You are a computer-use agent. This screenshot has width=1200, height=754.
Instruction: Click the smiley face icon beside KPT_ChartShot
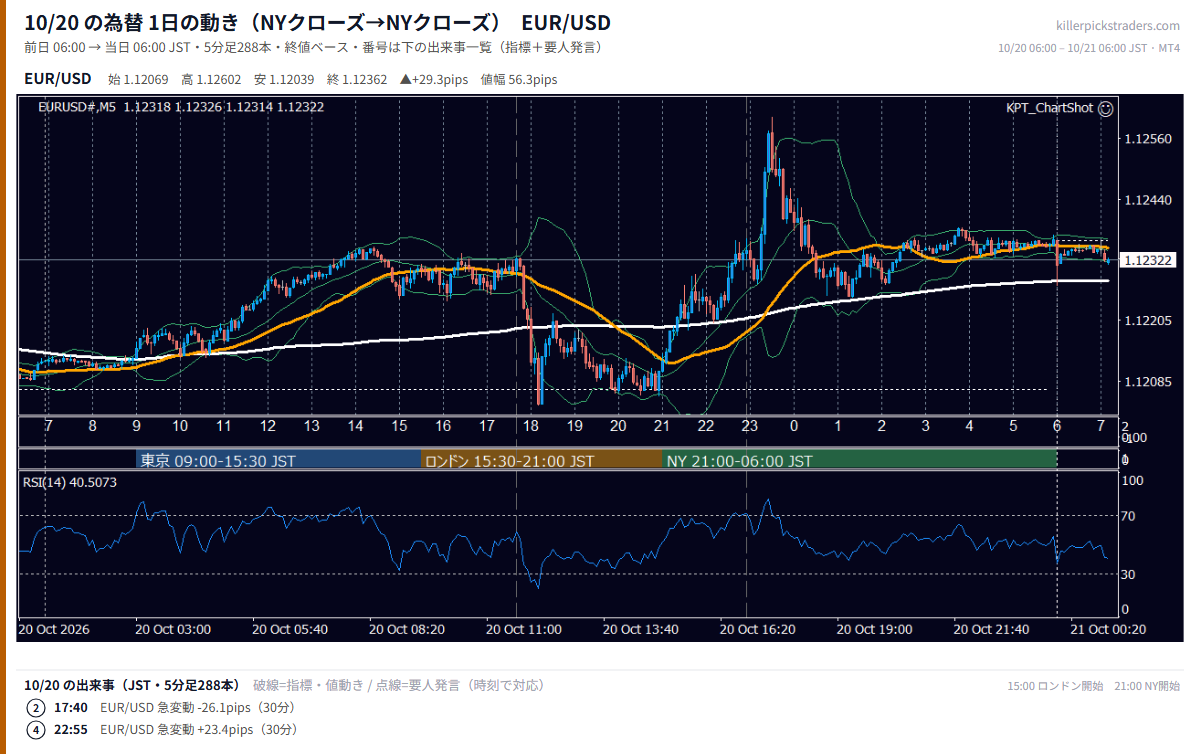(1106, 108)
